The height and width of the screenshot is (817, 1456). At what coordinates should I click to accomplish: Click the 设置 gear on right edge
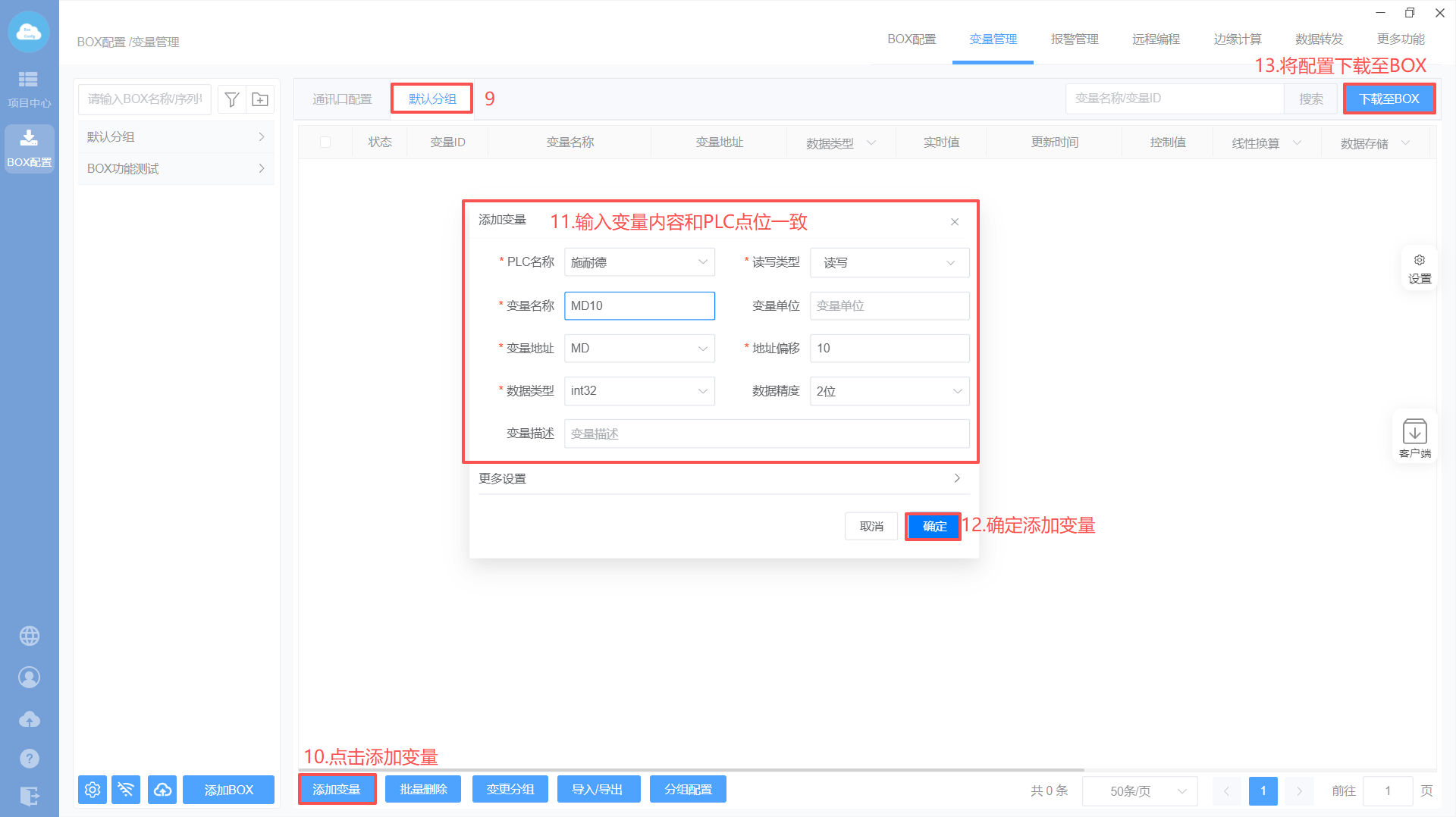(x=1419, y=268)
